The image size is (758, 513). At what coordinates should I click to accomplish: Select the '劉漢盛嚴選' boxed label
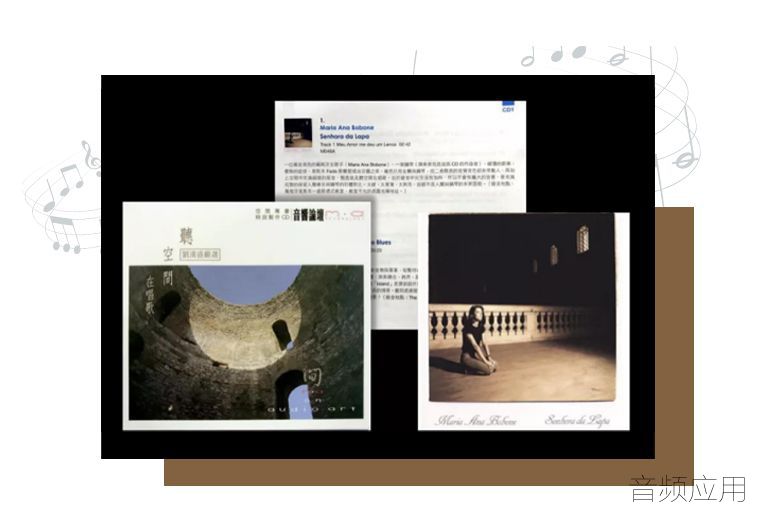pyautogui.click(x=200, y=254)
